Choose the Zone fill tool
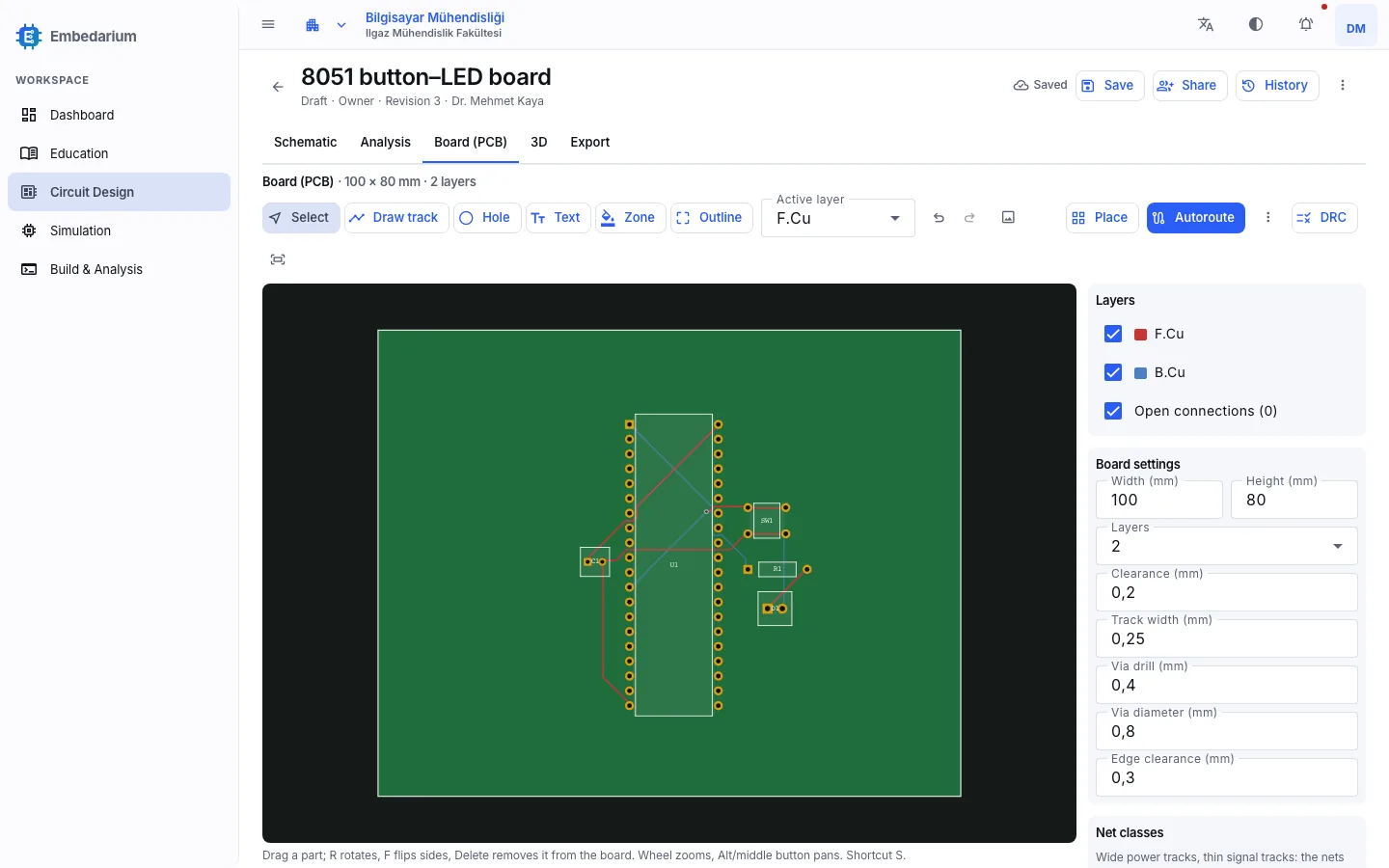The width and height of the screenshot is (1389, 868). 630,218
